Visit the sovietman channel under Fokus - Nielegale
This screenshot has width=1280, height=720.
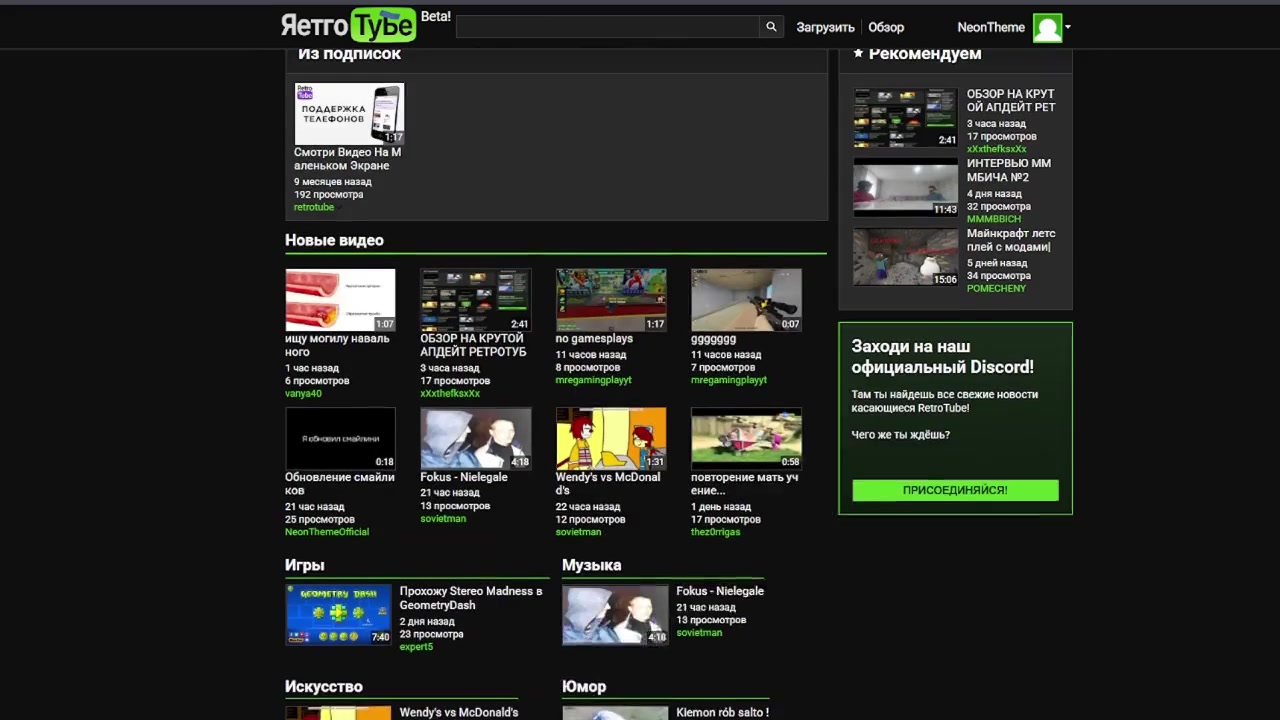click(443, 519)
